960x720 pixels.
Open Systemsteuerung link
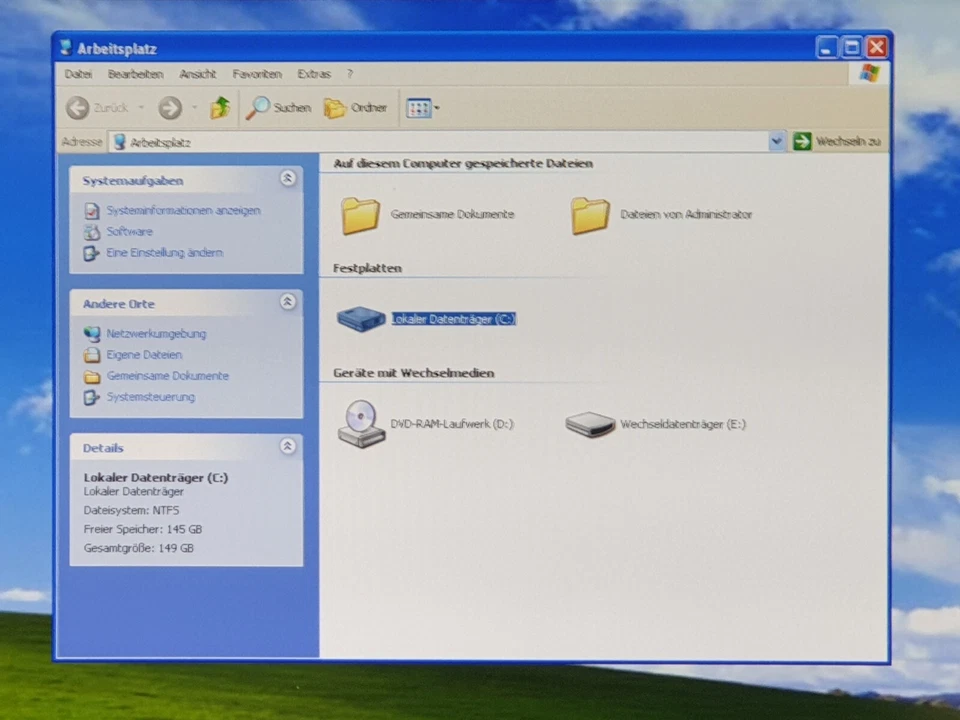click(151, 397)
